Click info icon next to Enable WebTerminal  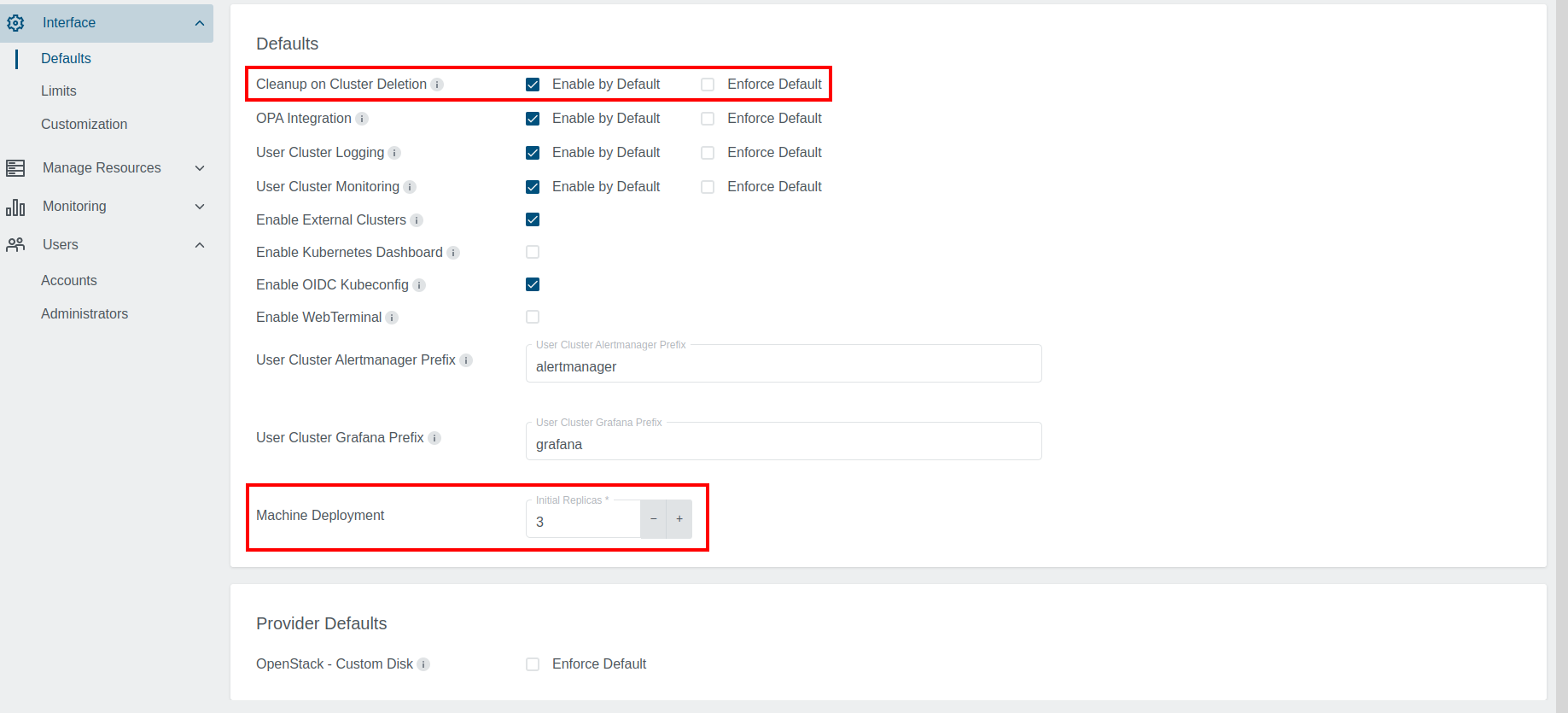pos(392,318)
